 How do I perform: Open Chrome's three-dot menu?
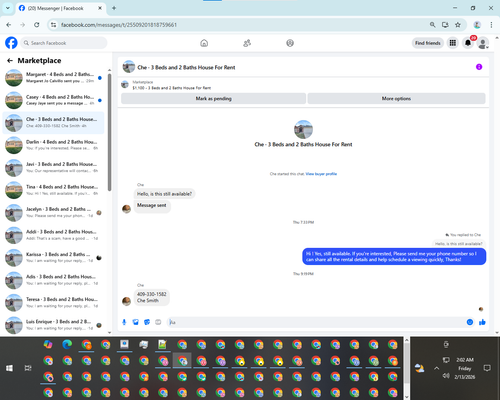pyautogui.click(x=491, y=25)
